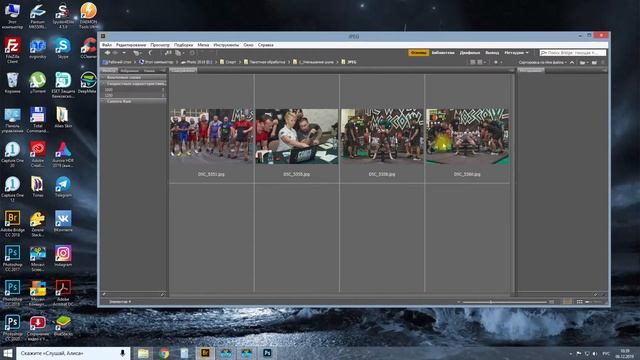This screenshot has width=640, height=360.
Task: Open the Окно menu
Action: (248, 45)
